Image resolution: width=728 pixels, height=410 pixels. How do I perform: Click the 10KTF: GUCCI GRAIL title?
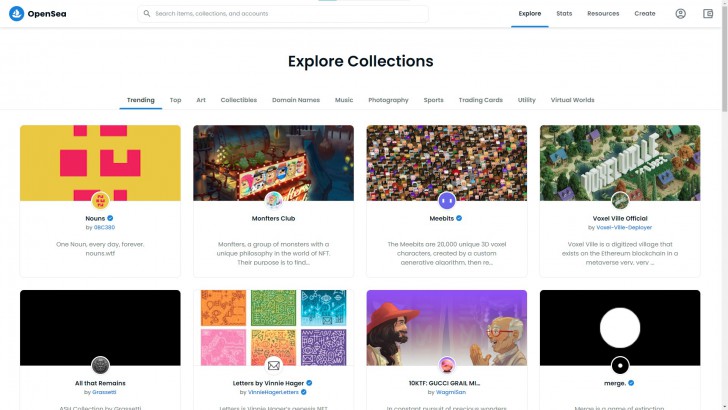click(x=444, y=383)
